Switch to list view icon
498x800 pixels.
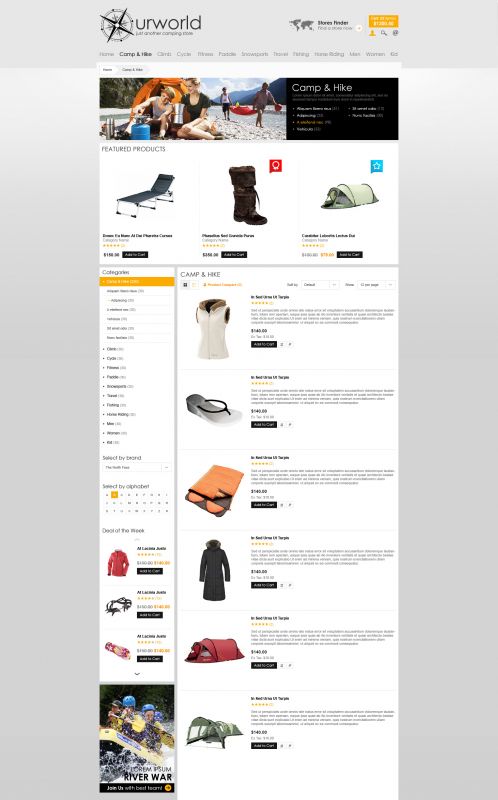(x=194, y=285)
